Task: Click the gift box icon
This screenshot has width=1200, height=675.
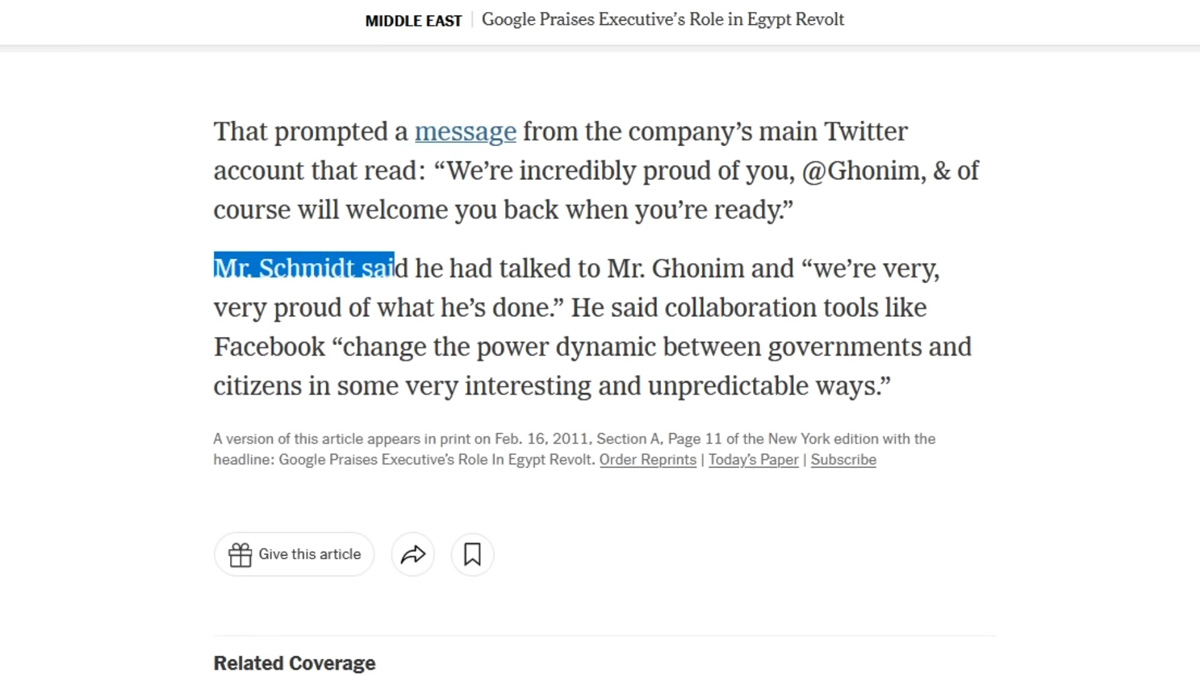Action: [x=240, y=554]
